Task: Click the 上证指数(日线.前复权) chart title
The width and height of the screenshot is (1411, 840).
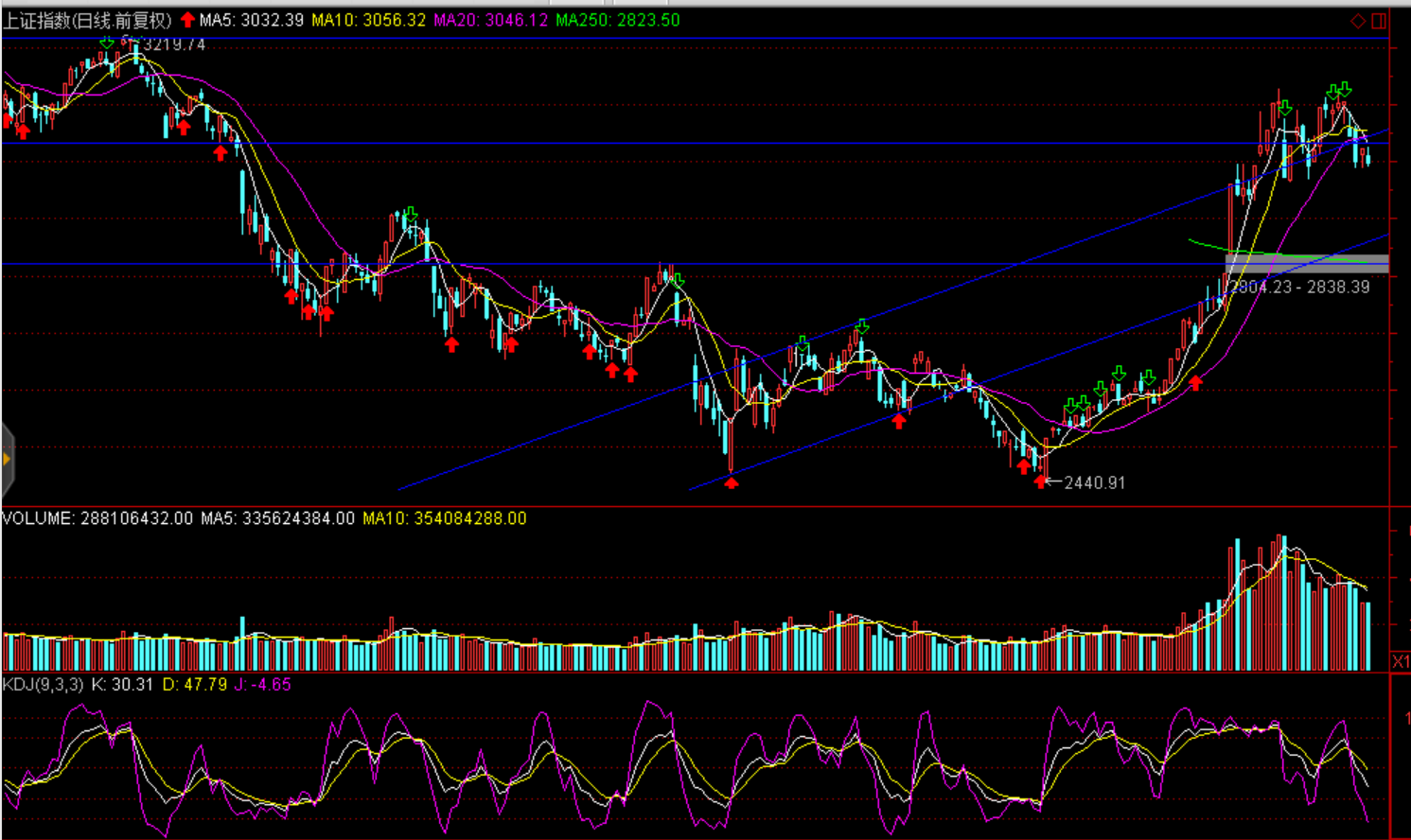Action: point(87,20)
